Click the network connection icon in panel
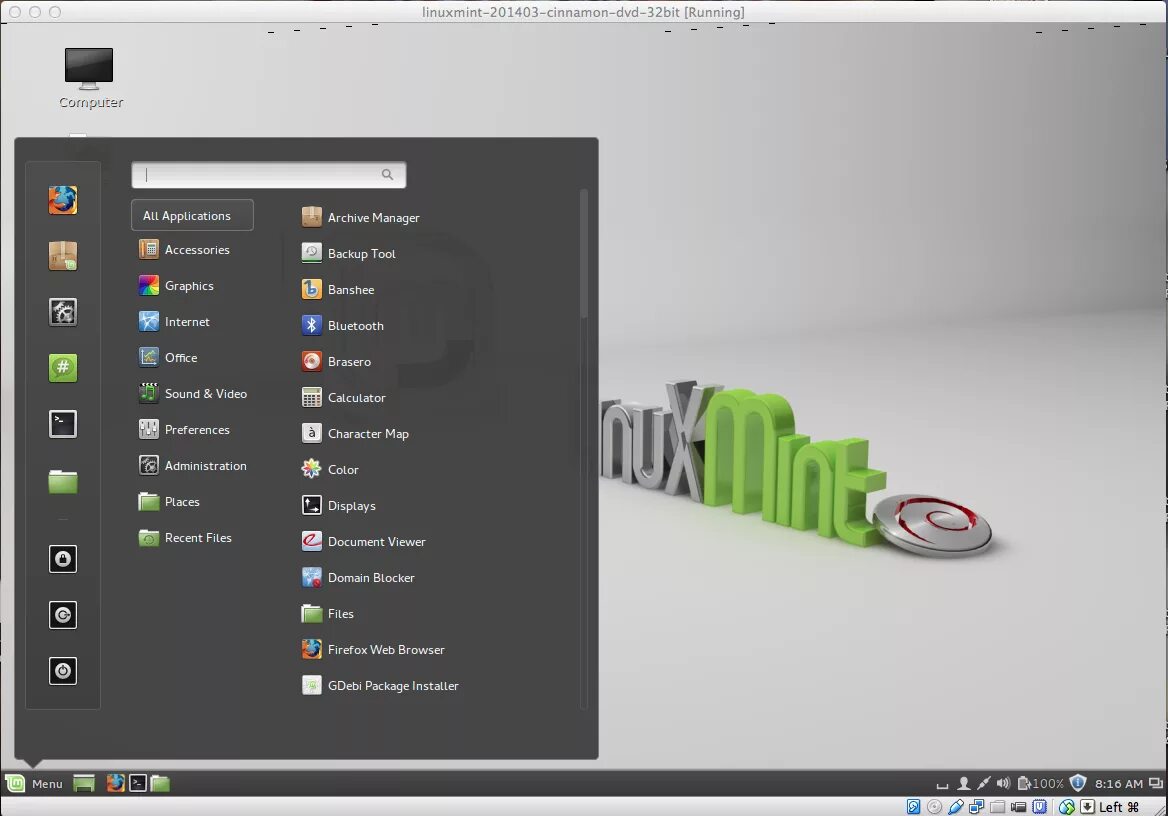The height and width of the screenshot is (816, 1168). pyautogui.click(x=984, y=783)
